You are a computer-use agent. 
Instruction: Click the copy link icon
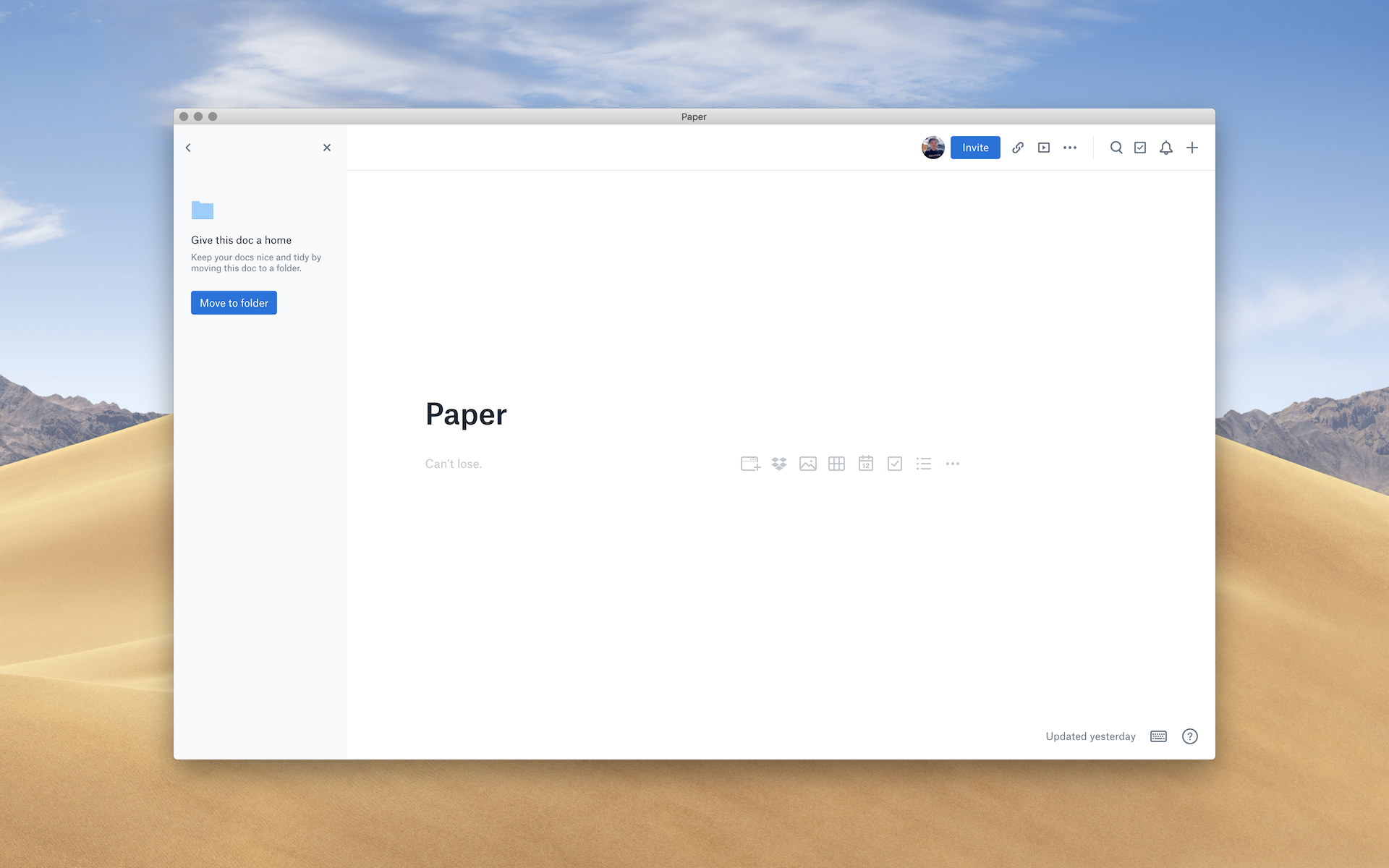click(x=1018, y=148)
